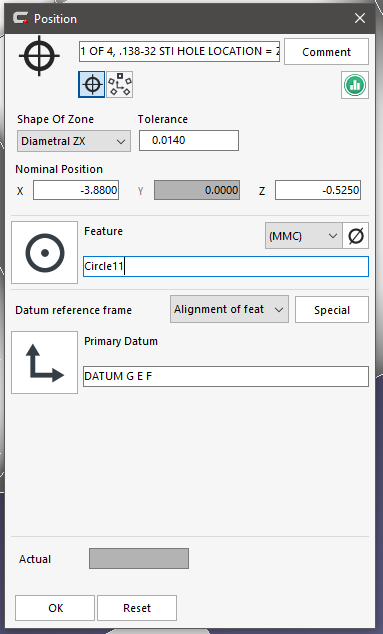The width and height of the screenshot is (383, 634).
Task: Toggle the pattern position mode icon
Action: [x=120, y=85]
